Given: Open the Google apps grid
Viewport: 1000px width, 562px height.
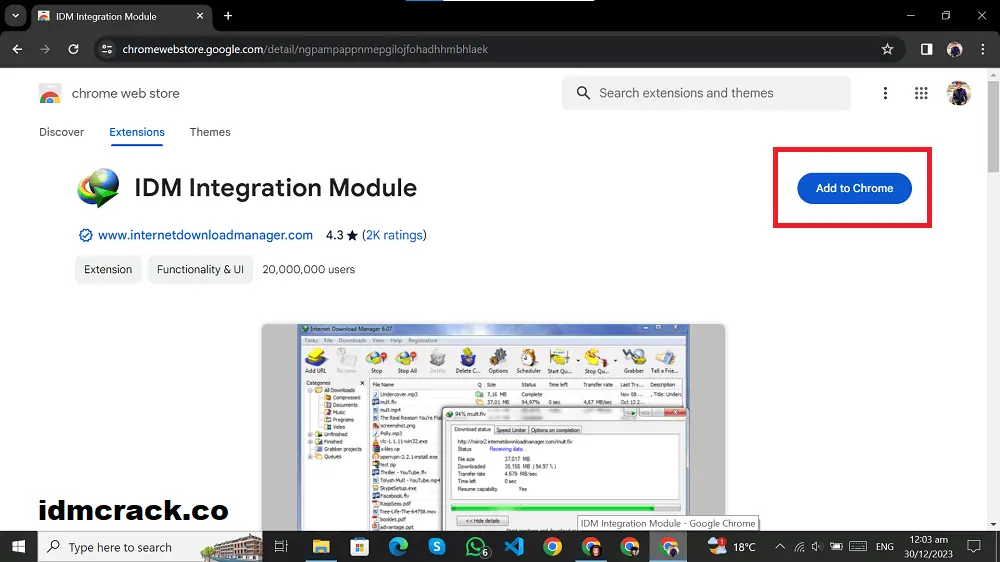Looking at the screenshot, I should coord(921,93).
